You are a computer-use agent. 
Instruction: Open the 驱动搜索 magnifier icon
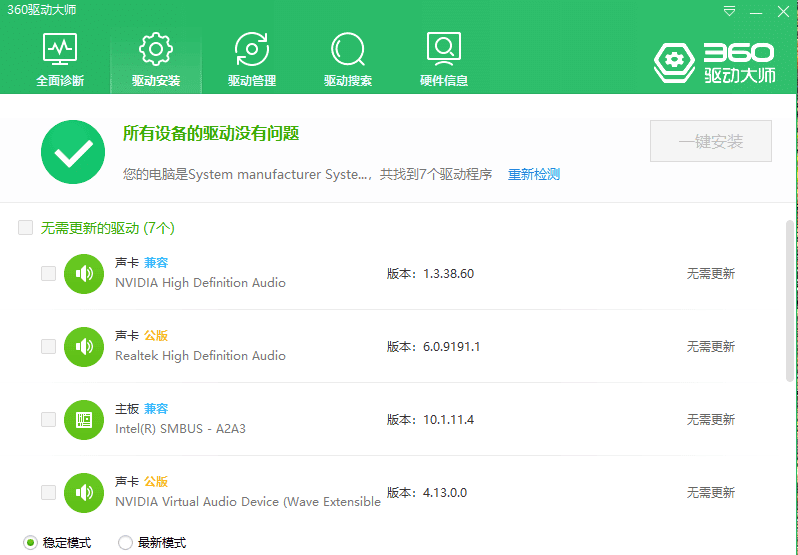tap(348, 49)
